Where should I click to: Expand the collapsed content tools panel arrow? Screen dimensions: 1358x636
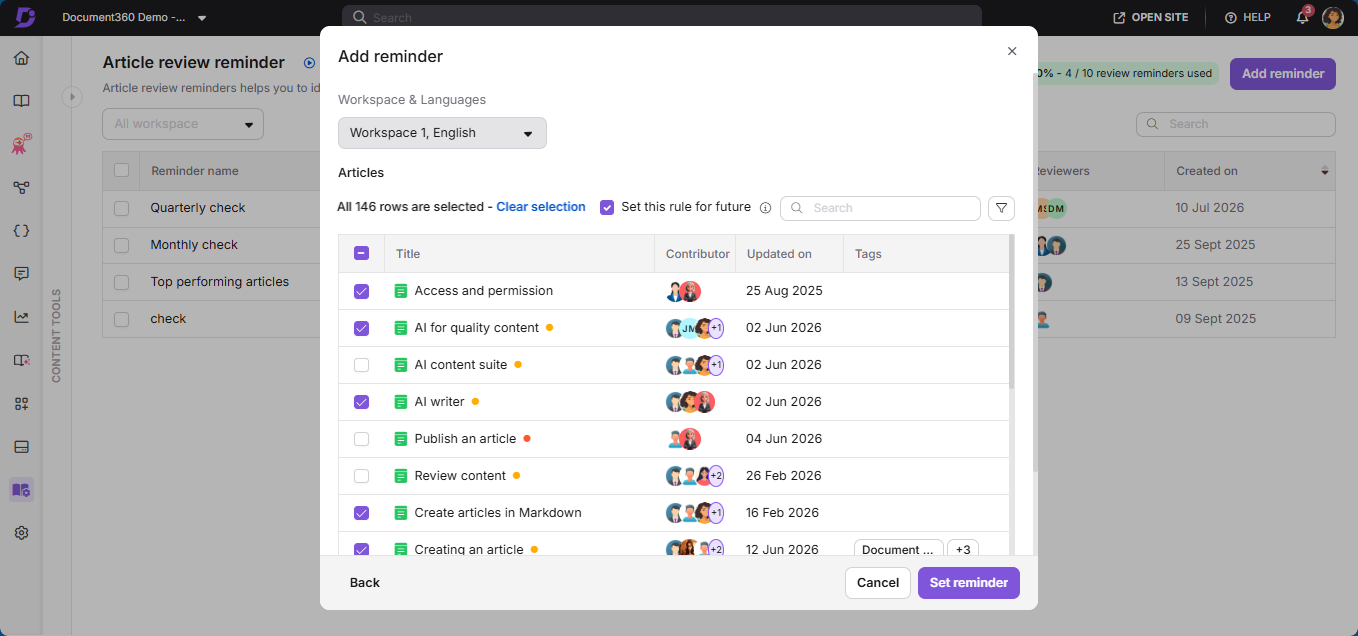coord(71,97)
